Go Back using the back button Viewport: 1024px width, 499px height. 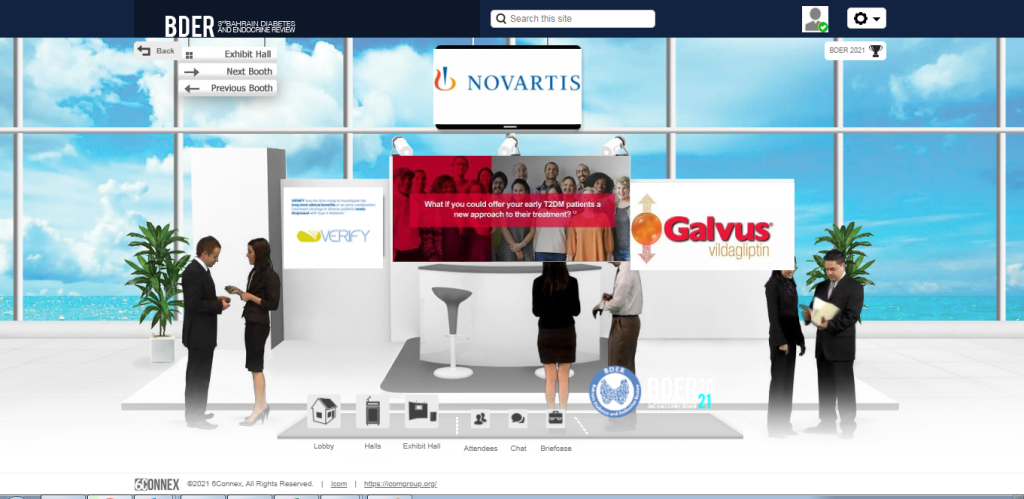(156, 51)
